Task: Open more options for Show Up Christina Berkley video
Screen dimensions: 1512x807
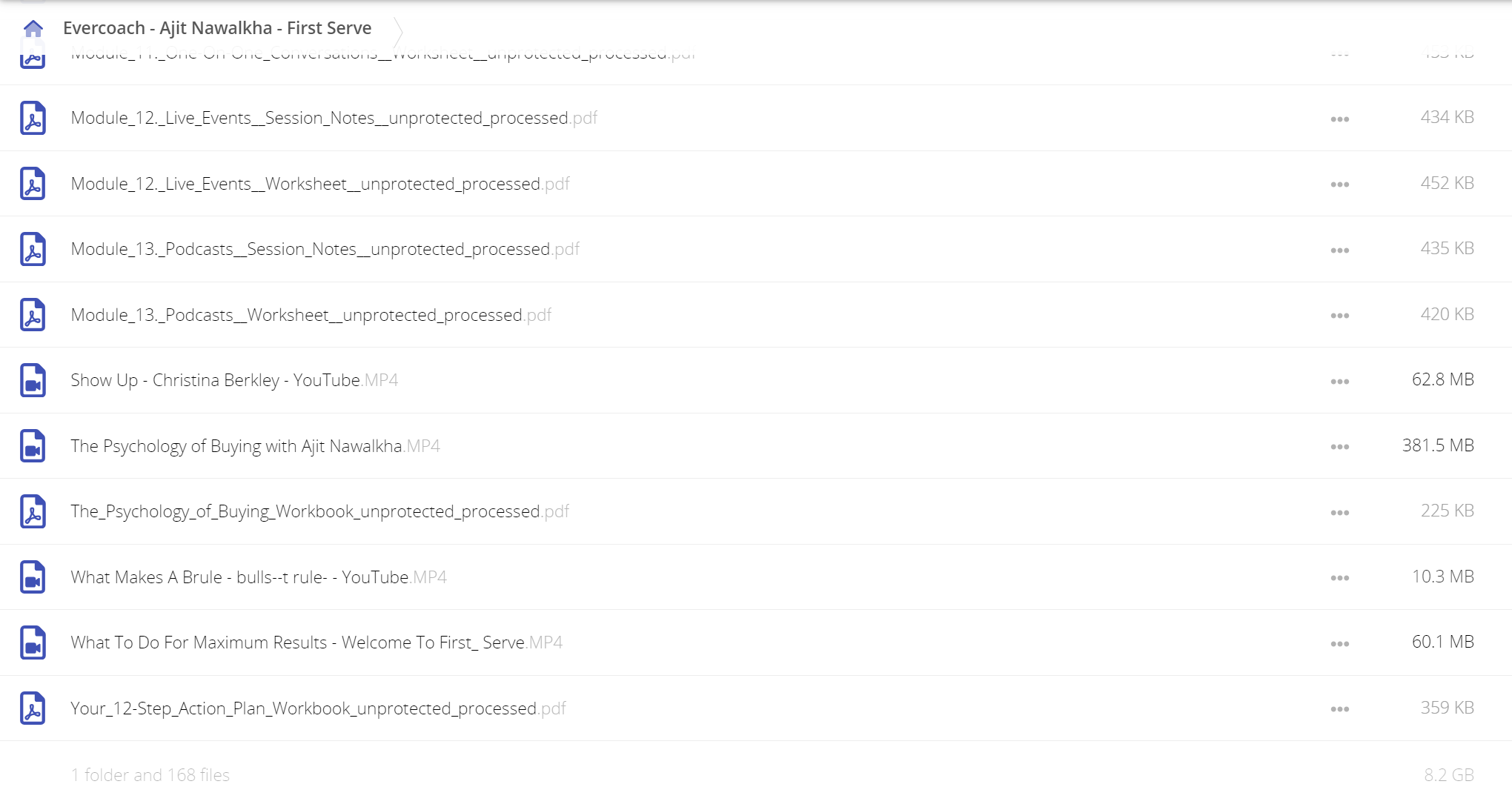Action: point(1339,382)
